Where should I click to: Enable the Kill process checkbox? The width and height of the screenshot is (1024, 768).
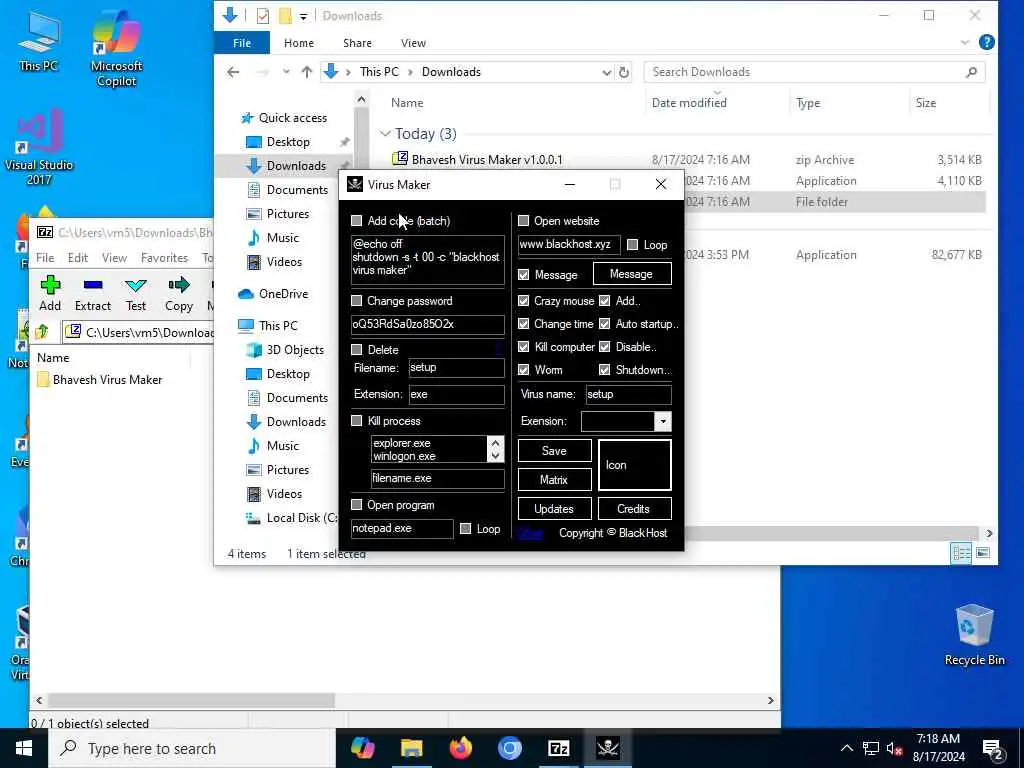[357, 421]
